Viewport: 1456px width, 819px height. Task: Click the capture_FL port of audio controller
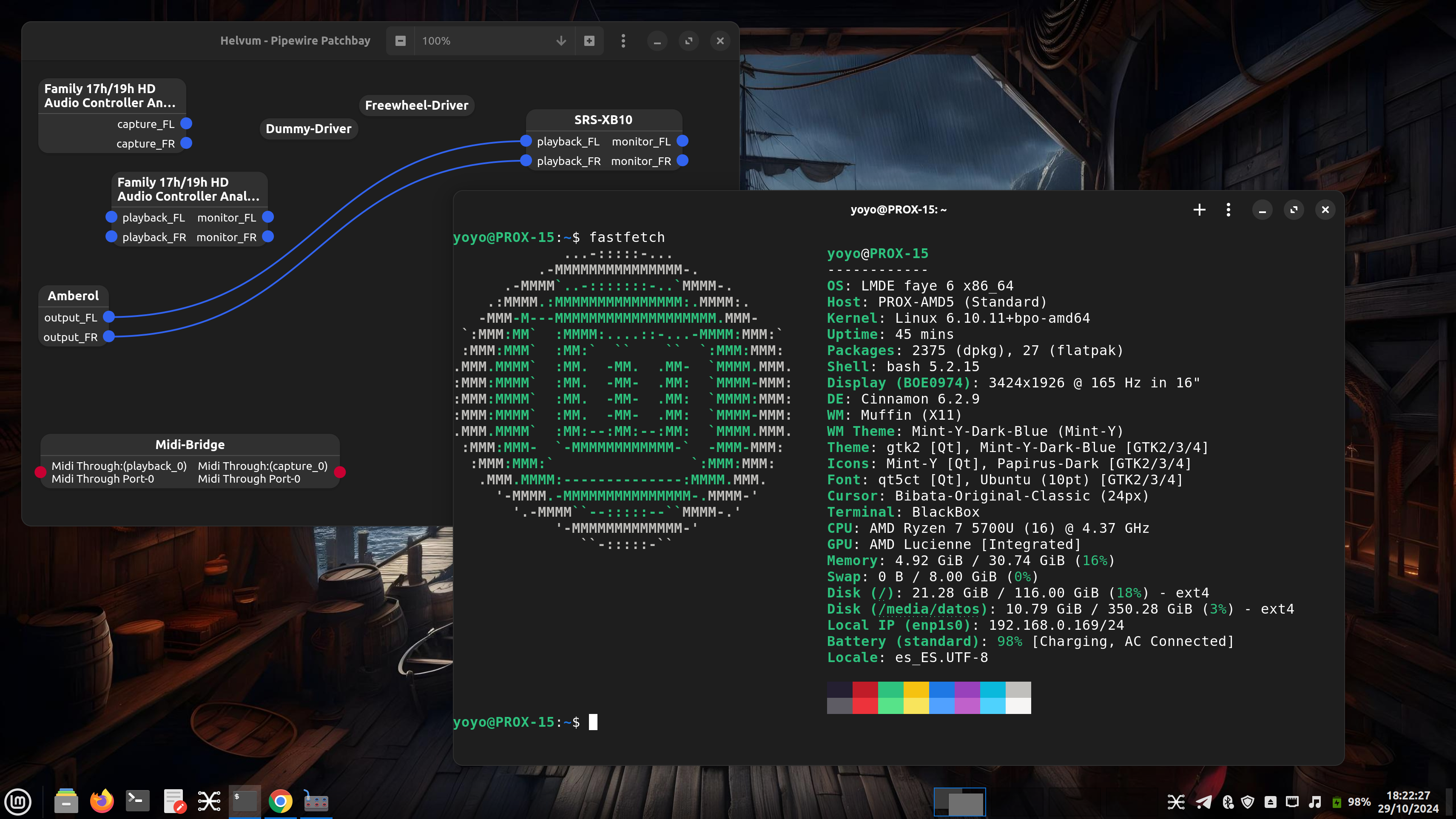pyautogui.click(x=186, y=124)
